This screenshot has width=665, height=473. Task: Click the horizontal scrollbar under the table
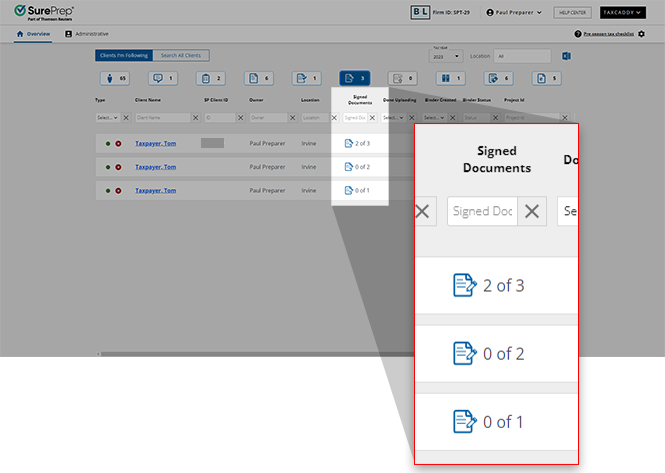pos(257,354)
